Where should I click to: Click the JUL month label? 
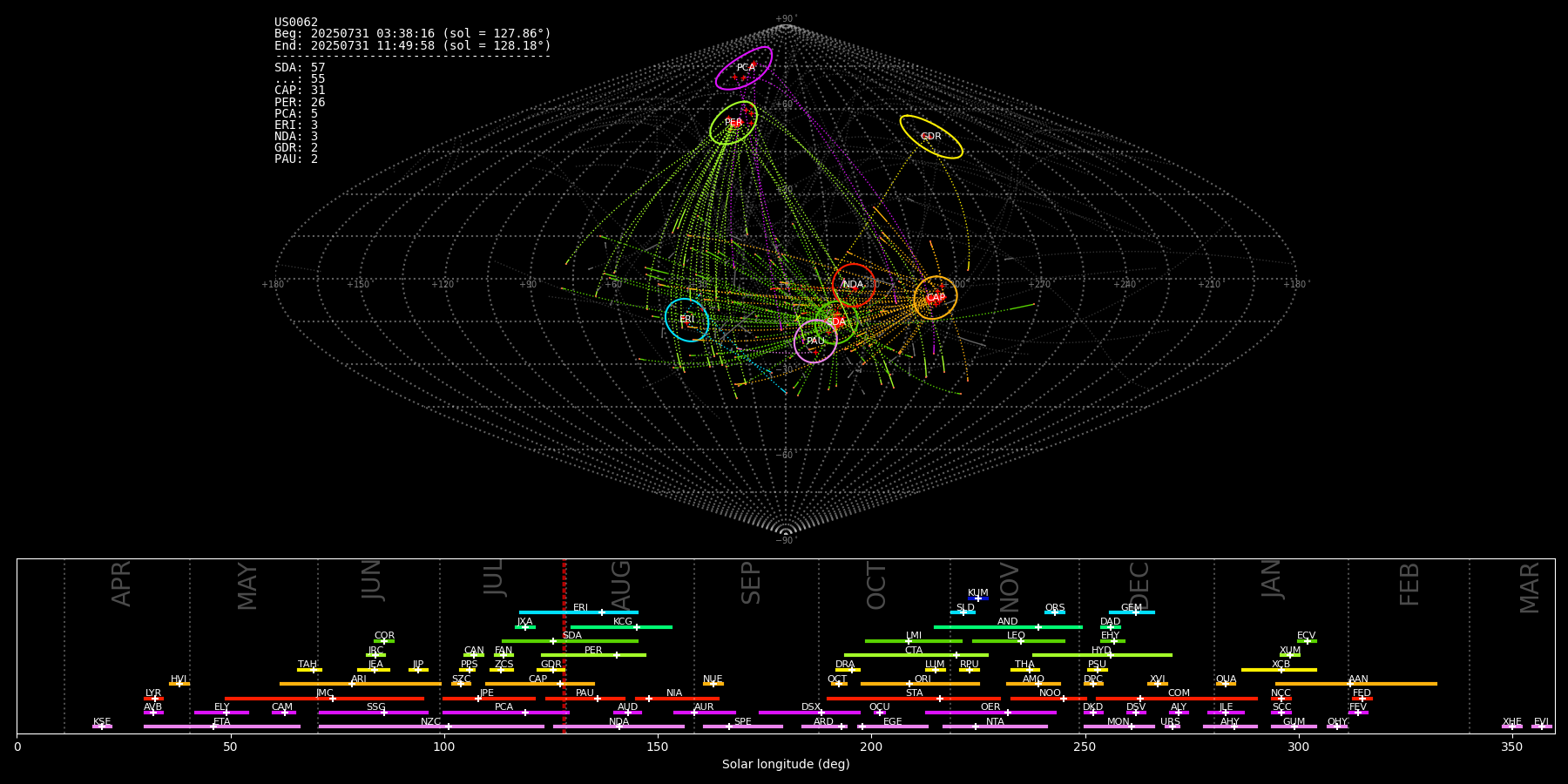(x=493, y=578)
